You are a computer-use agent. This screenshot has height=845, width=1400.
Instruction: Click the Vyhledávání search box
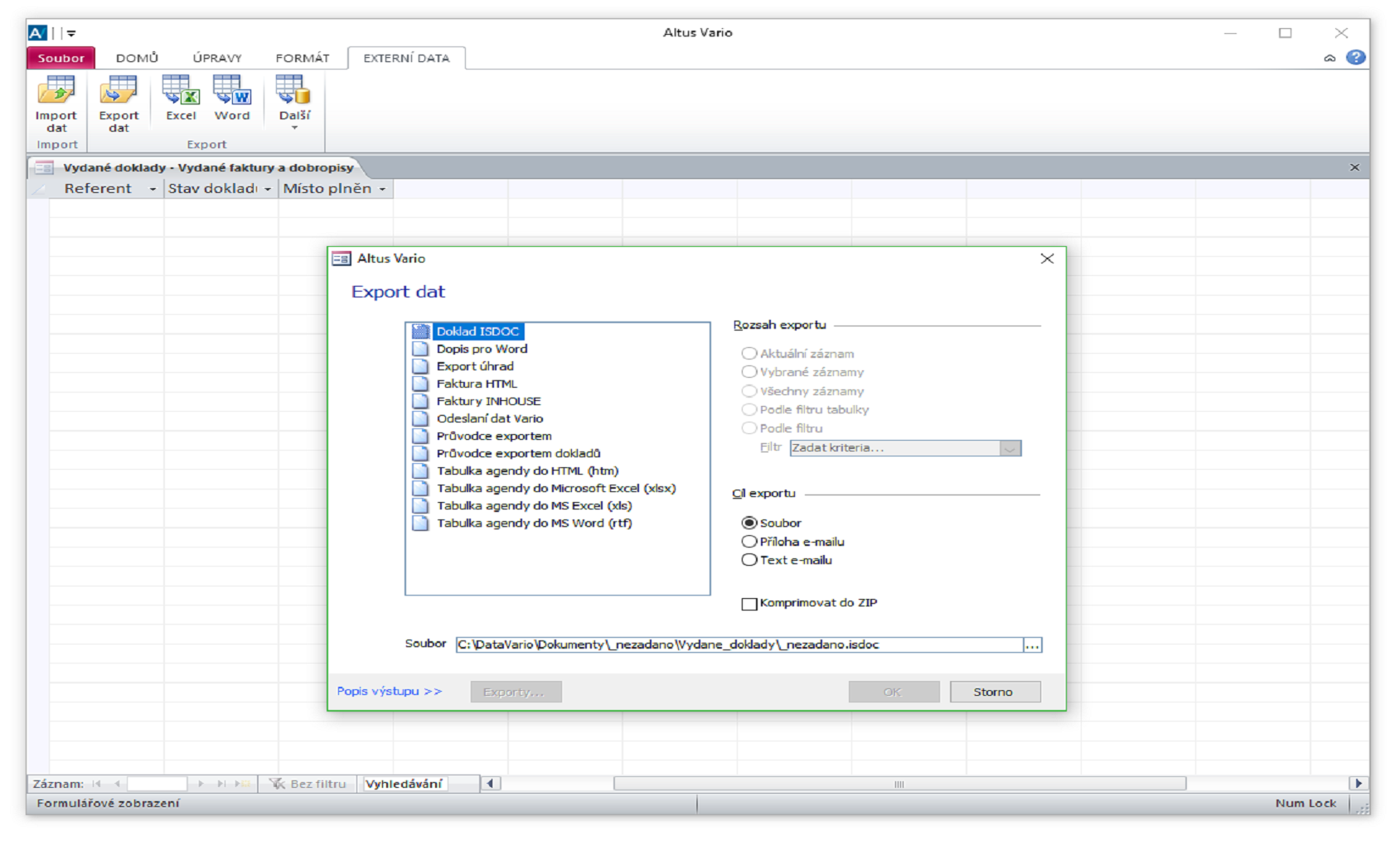404,784
